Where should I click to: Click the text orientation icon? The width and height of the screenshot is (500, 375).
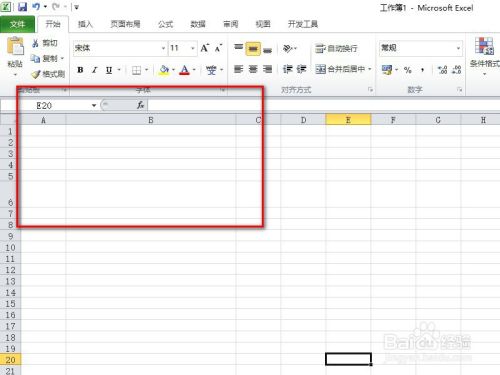288,49
